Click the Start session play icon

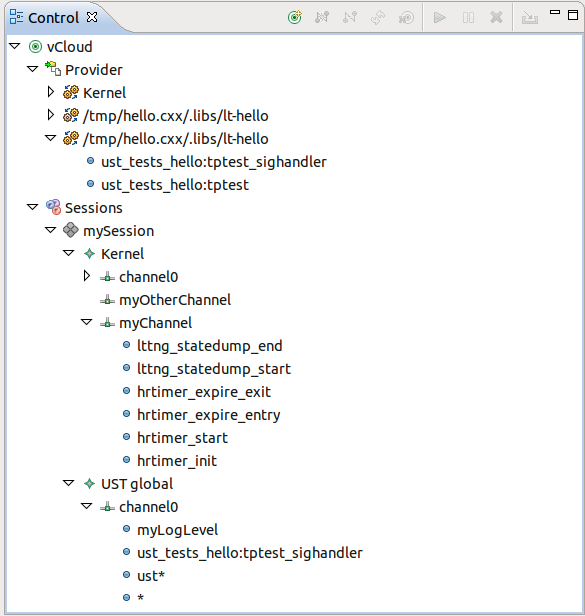click(439, 18)
